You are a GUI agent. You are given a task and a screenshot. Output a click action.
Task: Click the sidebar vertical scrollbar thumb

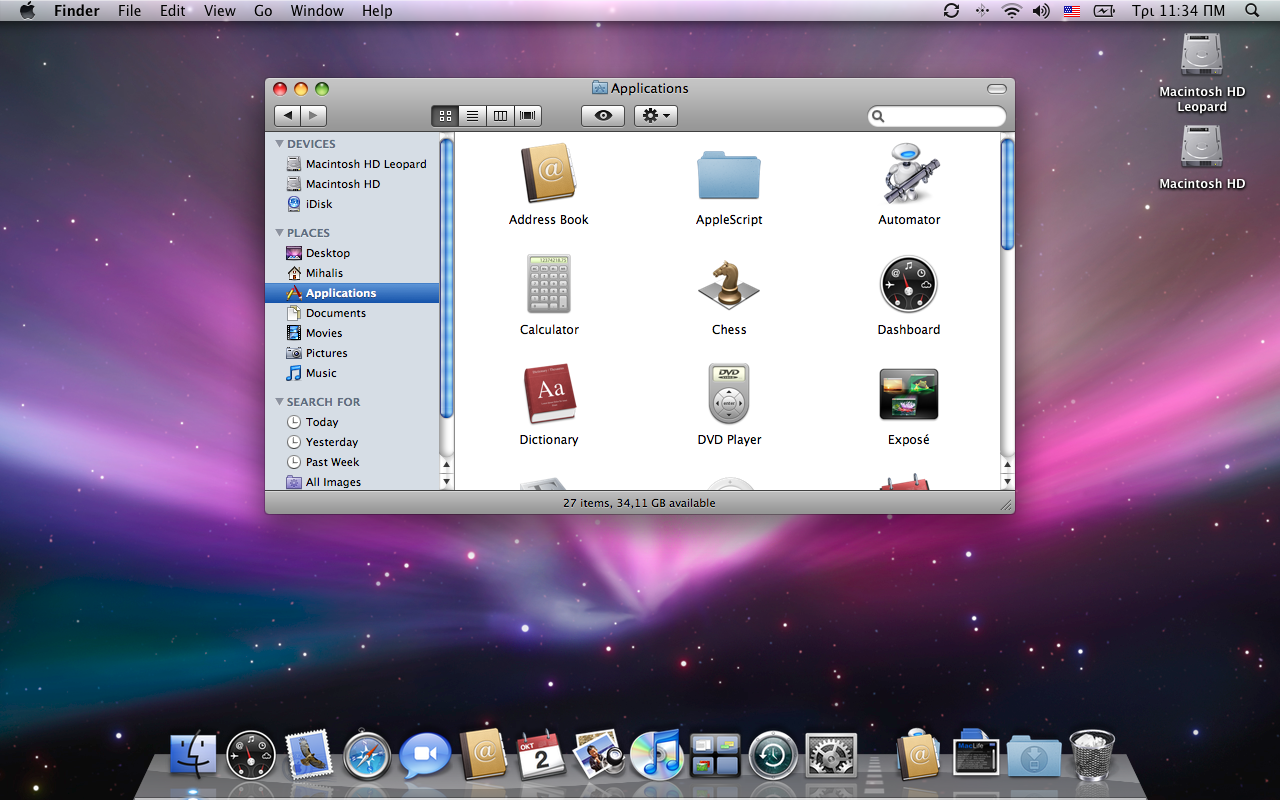447,278
